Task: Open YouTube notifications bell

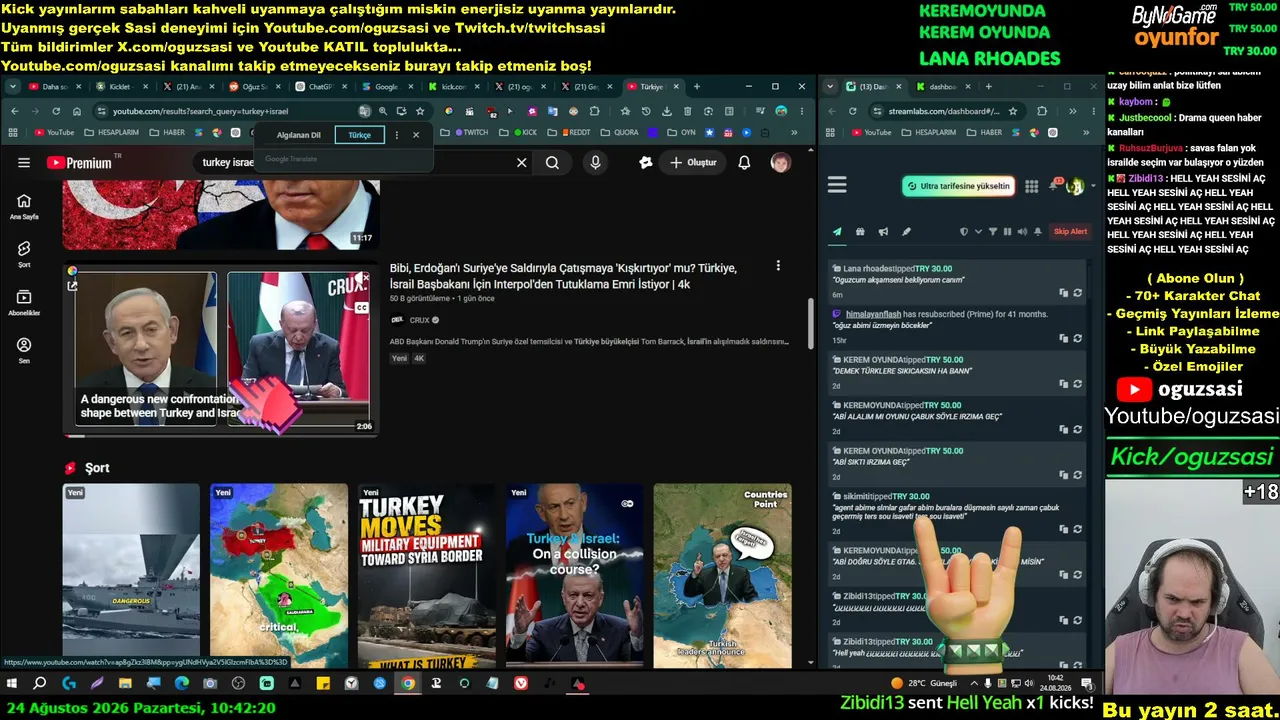Action: coord(744,163)
